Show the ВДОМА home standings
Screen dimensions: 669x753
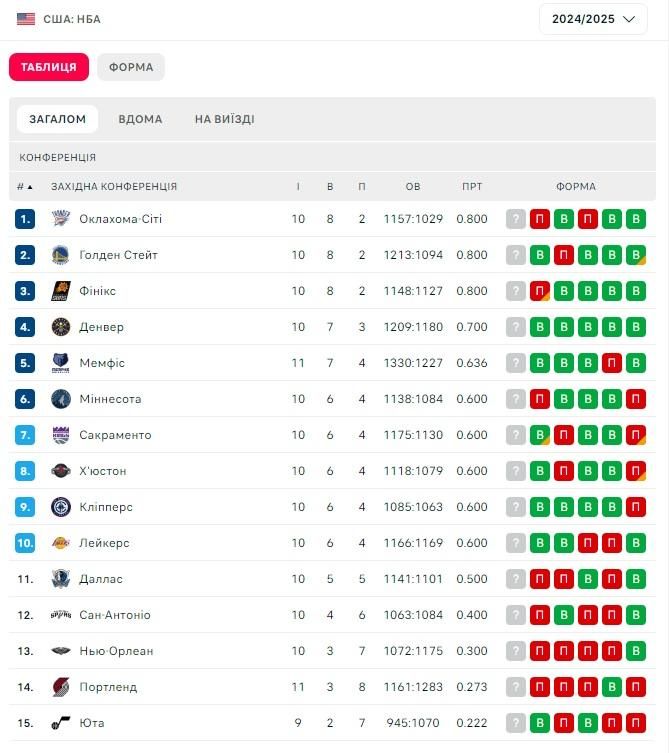(140, 119)
